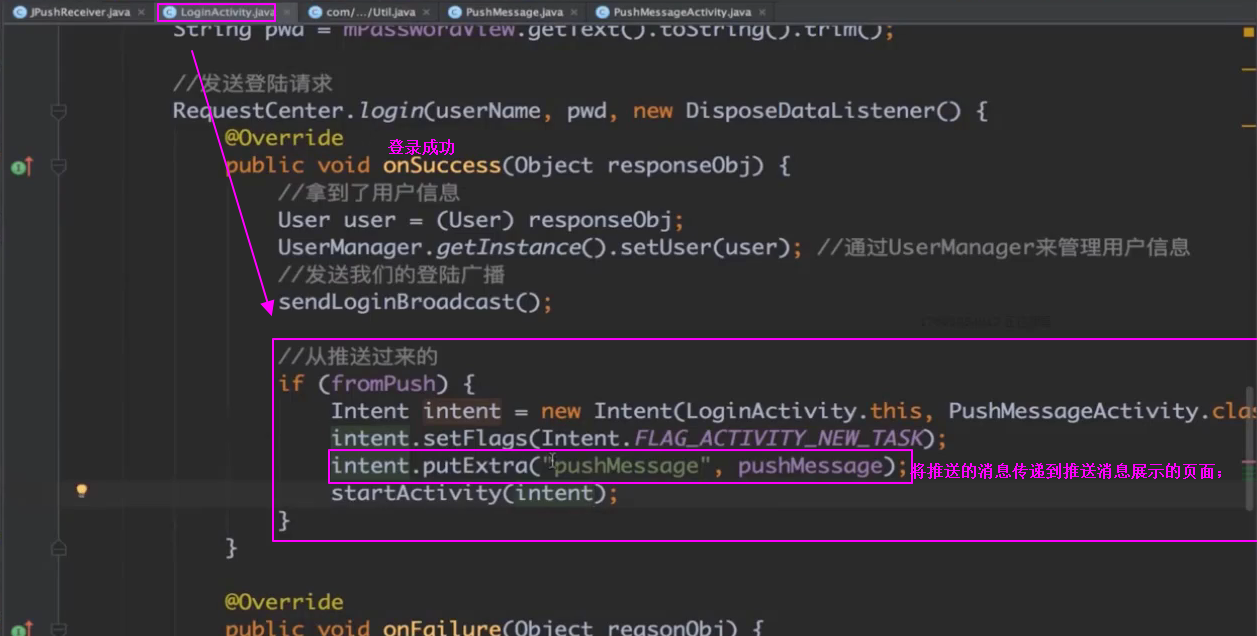This screenshot has height=636, width=1257.
Task: Fold the onSuccess method body
Action: pyautogui.click(x=58, y=166)
